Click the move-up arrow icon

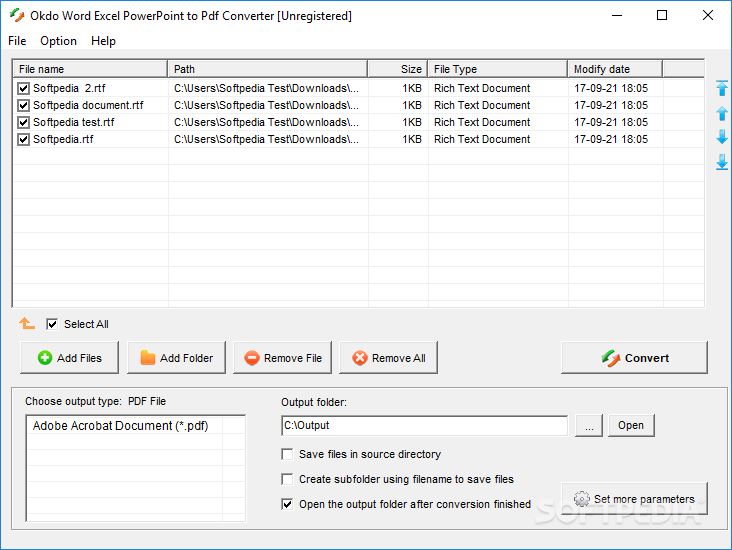tap(722, 113)
